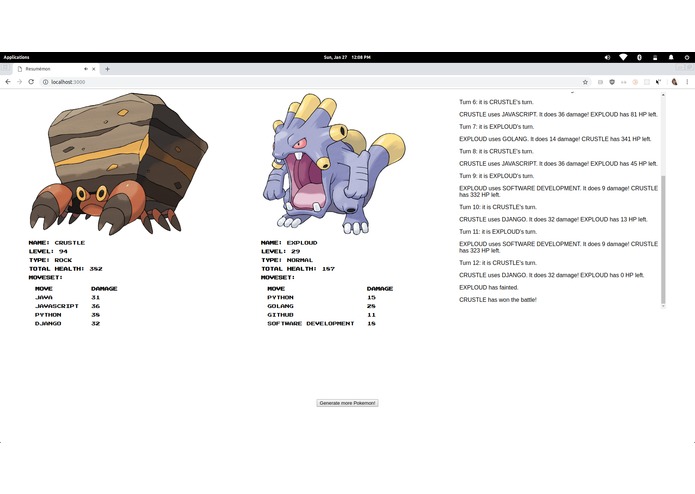Select Crustle's JAVA move row
This screenshot has width=695, height=494.
click(68, 297)
